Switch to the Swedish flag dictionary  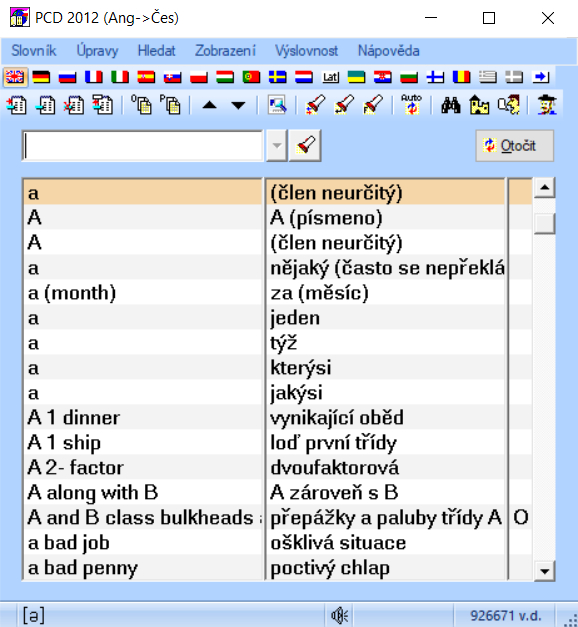[x=278, y=77]
